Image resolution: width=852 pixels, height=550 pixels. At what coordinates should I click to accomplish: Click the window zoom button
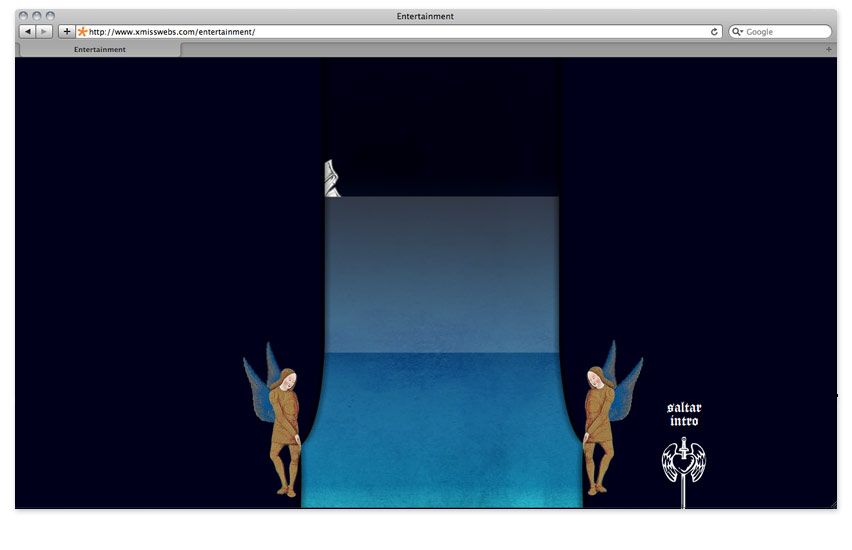50,16
